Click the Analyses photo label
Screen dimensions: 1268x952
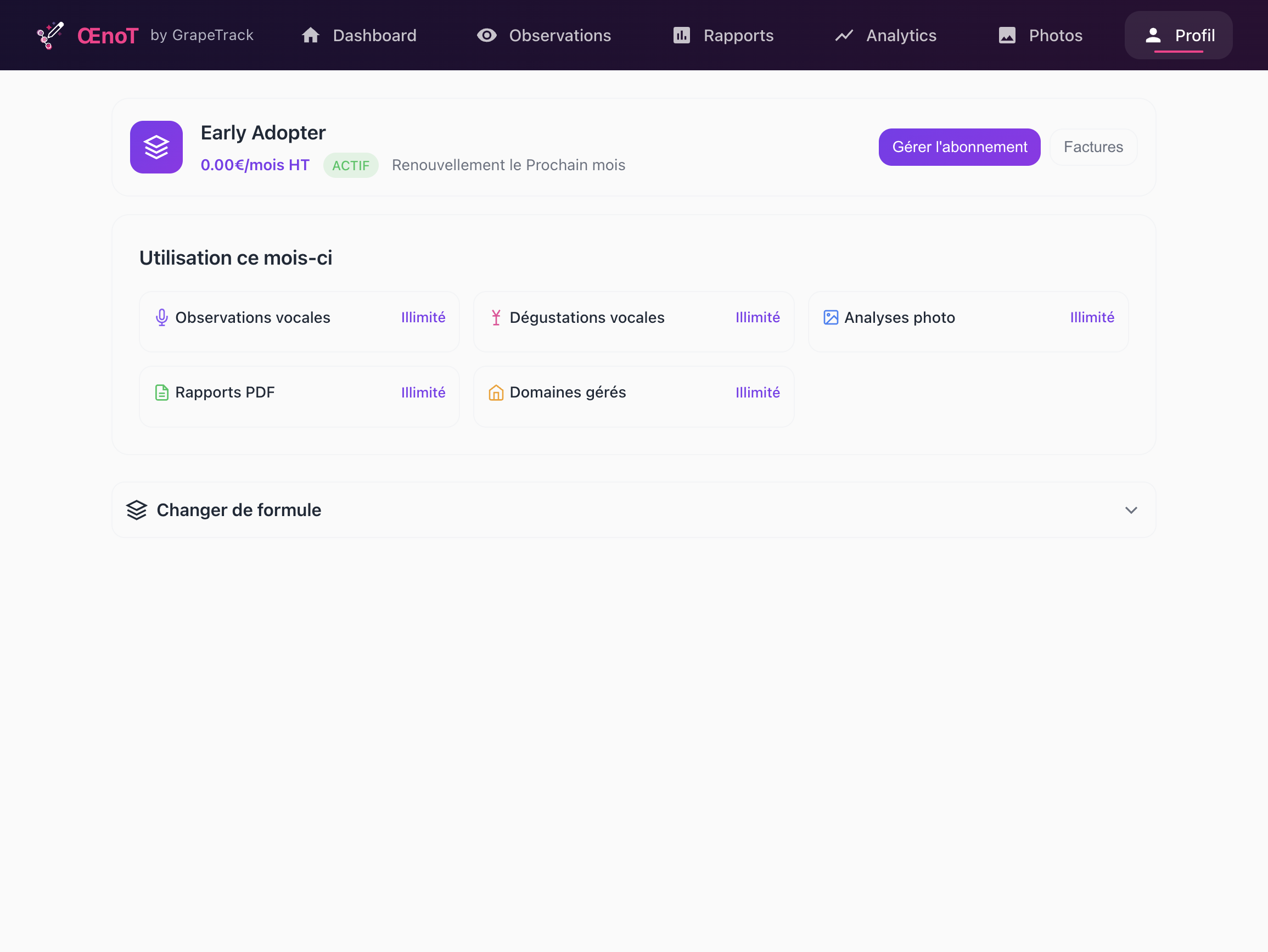[900, 317]
